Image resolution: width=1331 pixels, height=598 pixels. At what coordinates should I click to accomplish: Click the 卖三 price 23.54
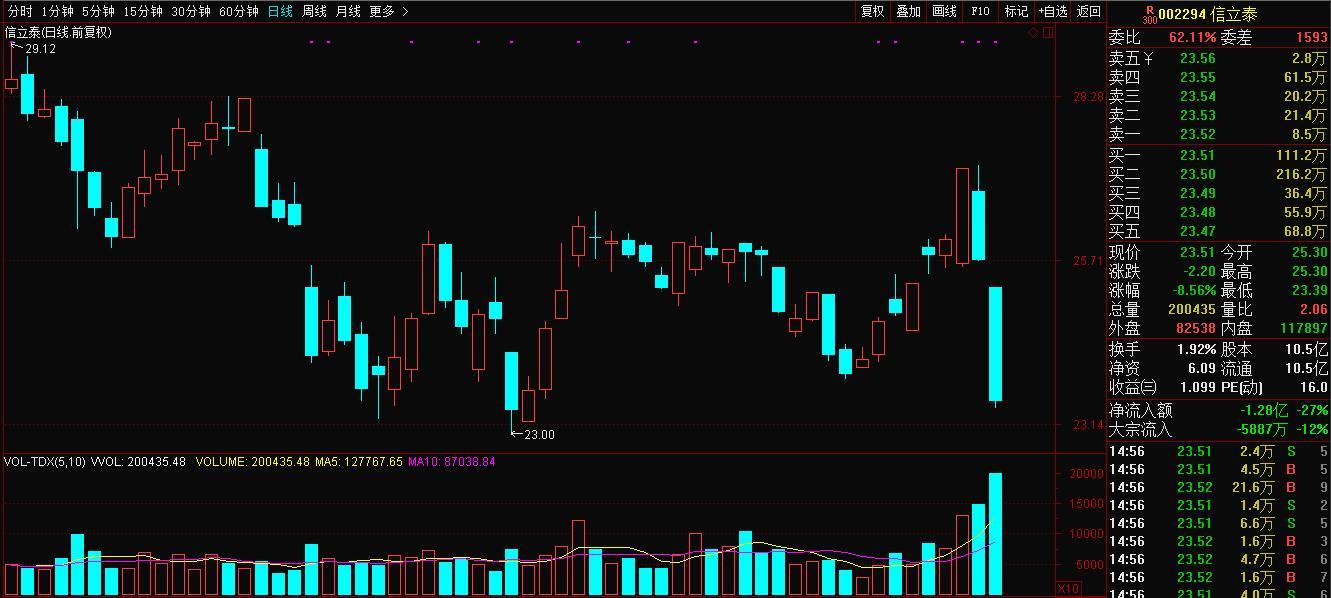pos(1198,97)
